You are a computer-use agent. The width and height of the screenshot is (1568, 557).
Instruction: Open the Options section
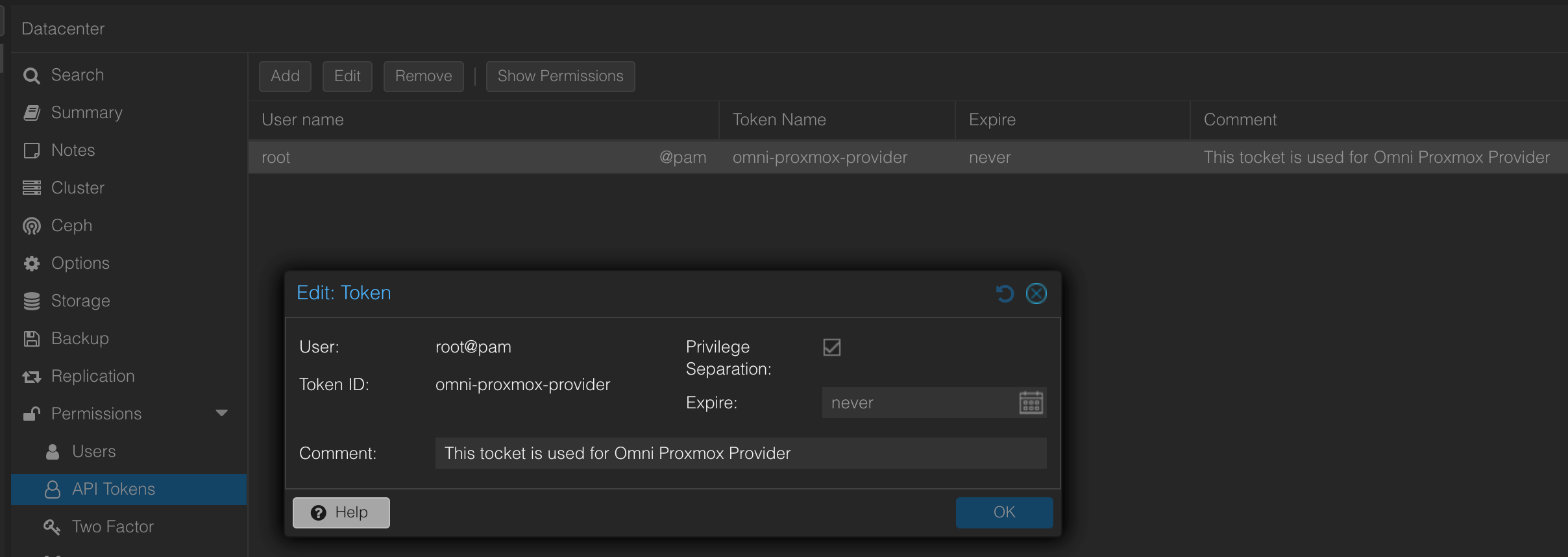point(80,264)
